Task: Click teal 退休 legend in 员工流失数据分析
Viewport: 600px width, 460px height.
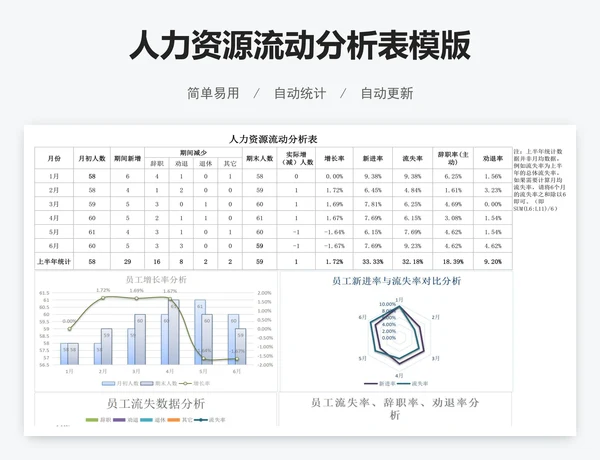Action: click(x=153, y=420)
